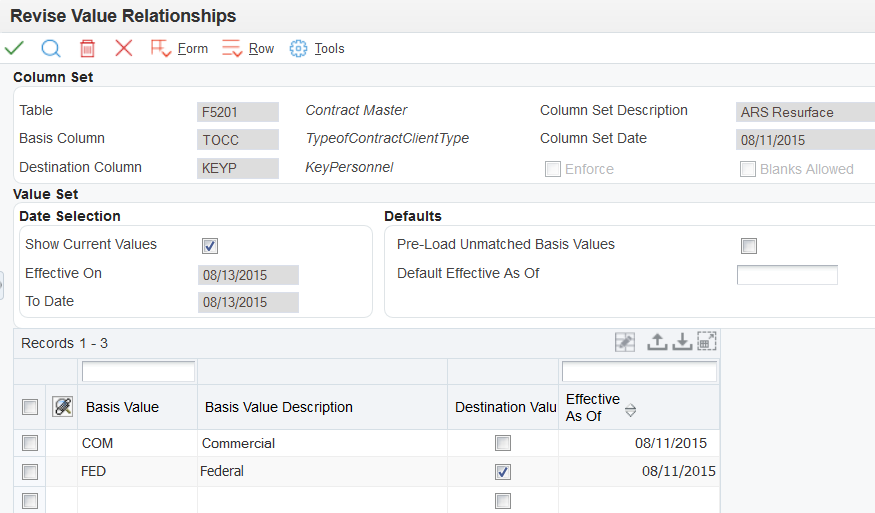The width and height of the screenshot is (875, 513).
Task: Click the COM row 08/11/2015 date
Action: click(x=671, y=443)
